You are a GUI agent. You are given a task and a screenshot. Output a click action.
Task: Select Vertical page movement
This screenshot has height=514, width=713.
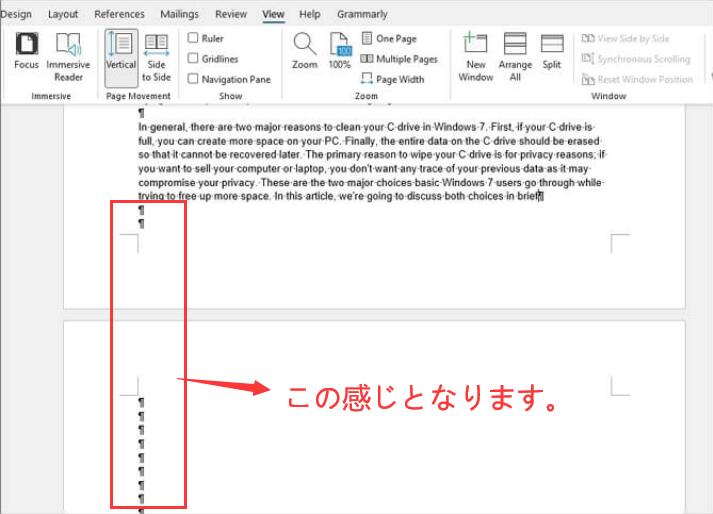pyautogui.click(x=121, y=58)
